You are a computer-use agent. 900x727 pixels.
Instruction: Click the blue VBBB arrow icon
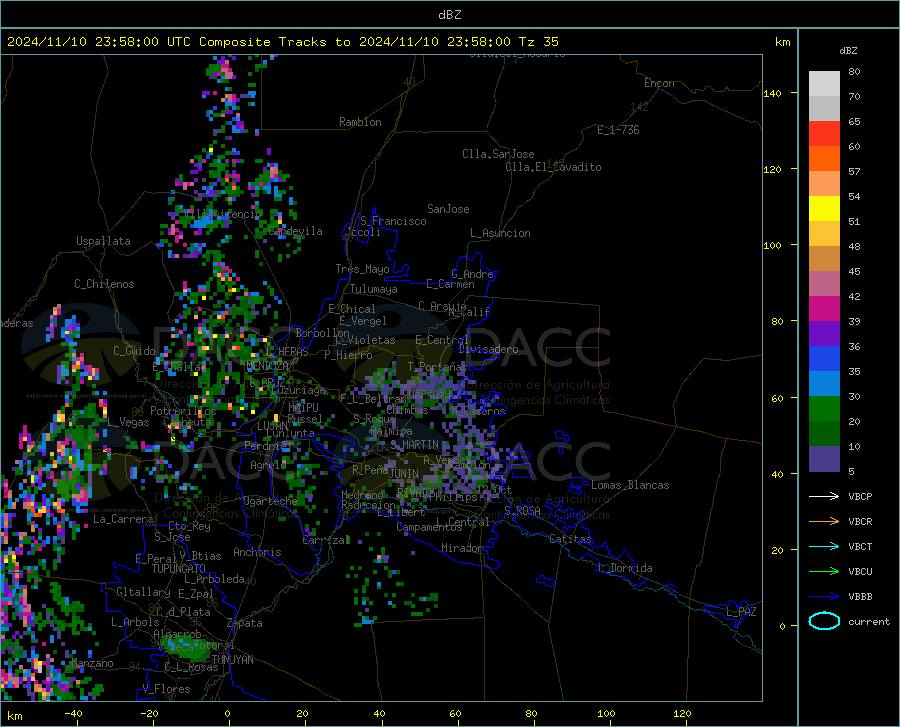point(824,597)
